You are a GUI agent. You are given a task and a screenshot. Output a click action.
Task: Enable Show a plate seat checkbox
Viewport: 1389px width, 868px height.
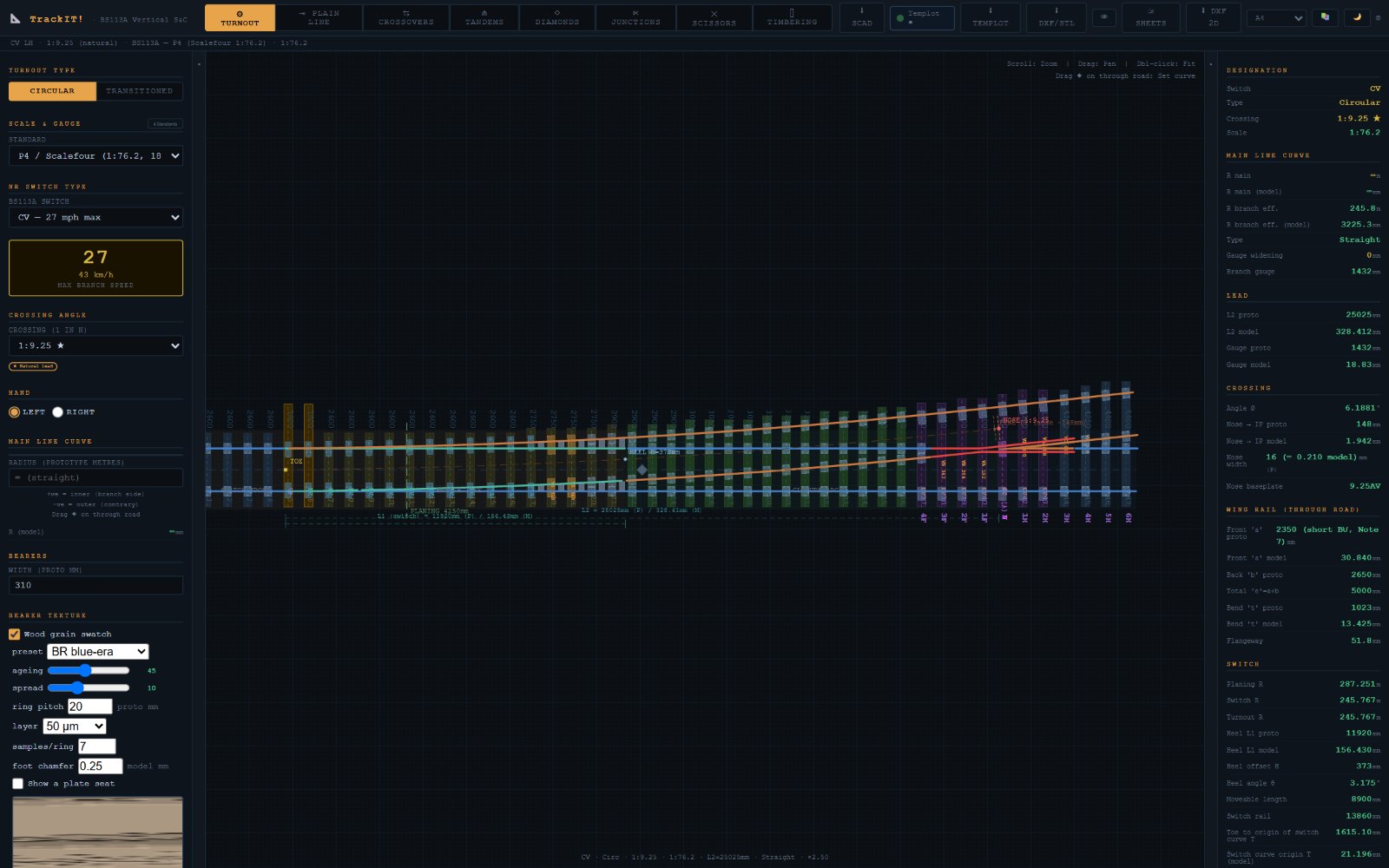click(x=17, y=784)
